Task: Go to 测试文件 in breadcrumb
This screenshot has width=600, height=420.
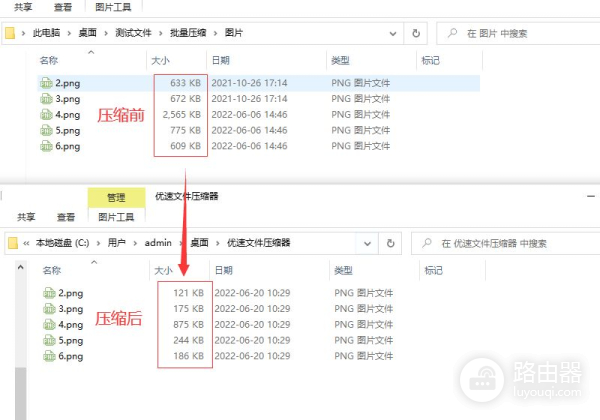Action: (x=134, y=33)
